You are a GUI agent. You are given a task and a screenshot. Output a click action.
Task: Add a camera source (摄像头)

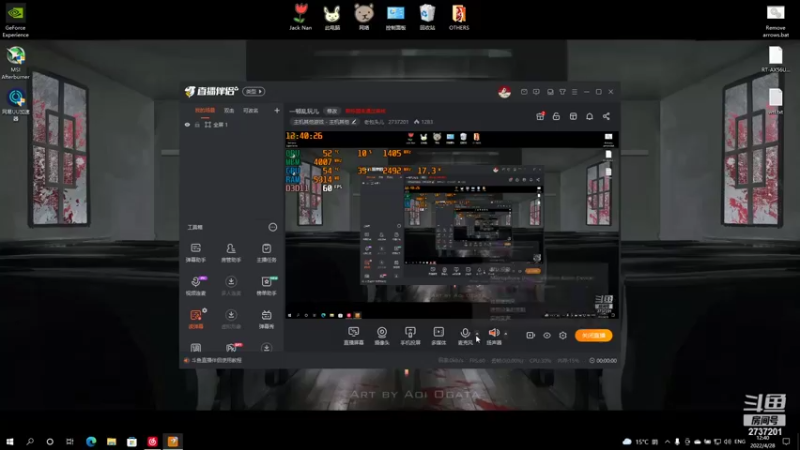point(382,336)
